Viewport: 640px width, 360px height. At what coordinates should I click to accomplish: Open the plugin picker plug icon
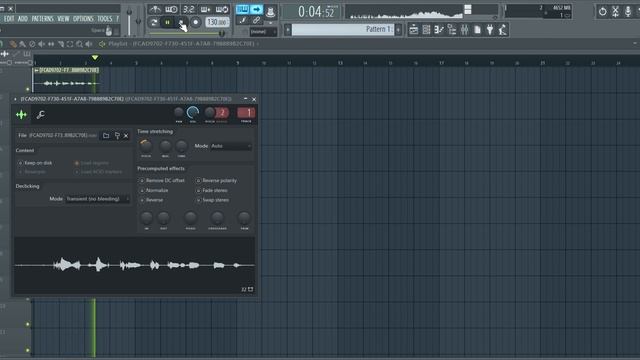coord(490,29)
